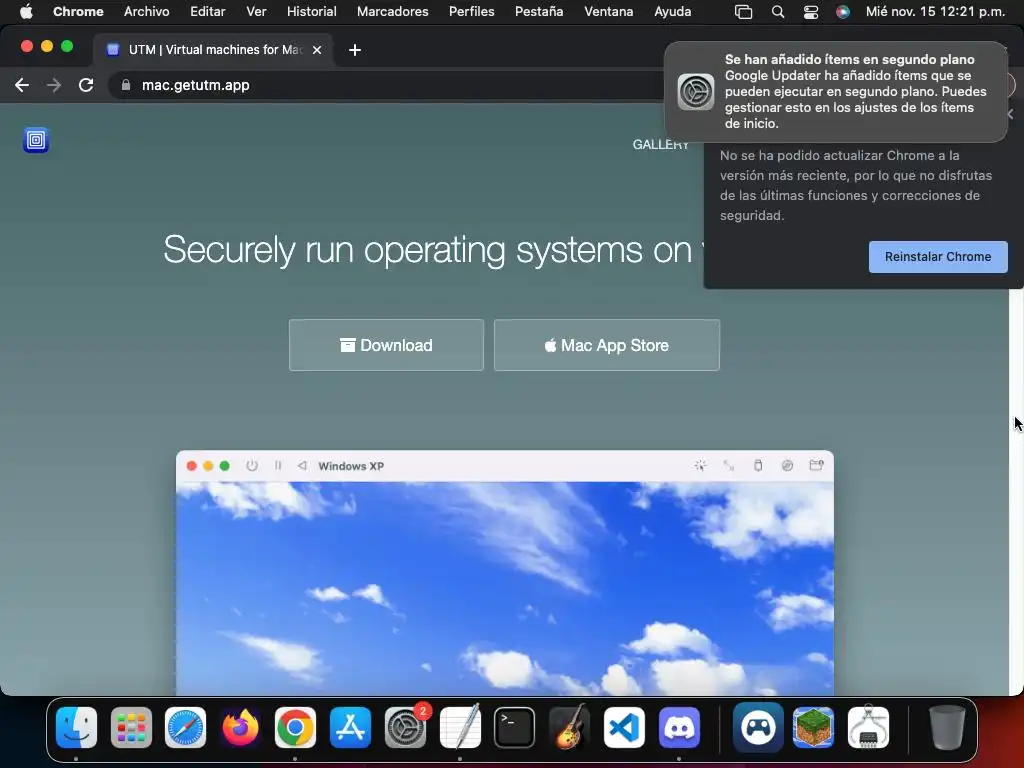This screenshot has width=1024, height=768.
Task: Open the Ventana menu
Action: tap(609, 11)
